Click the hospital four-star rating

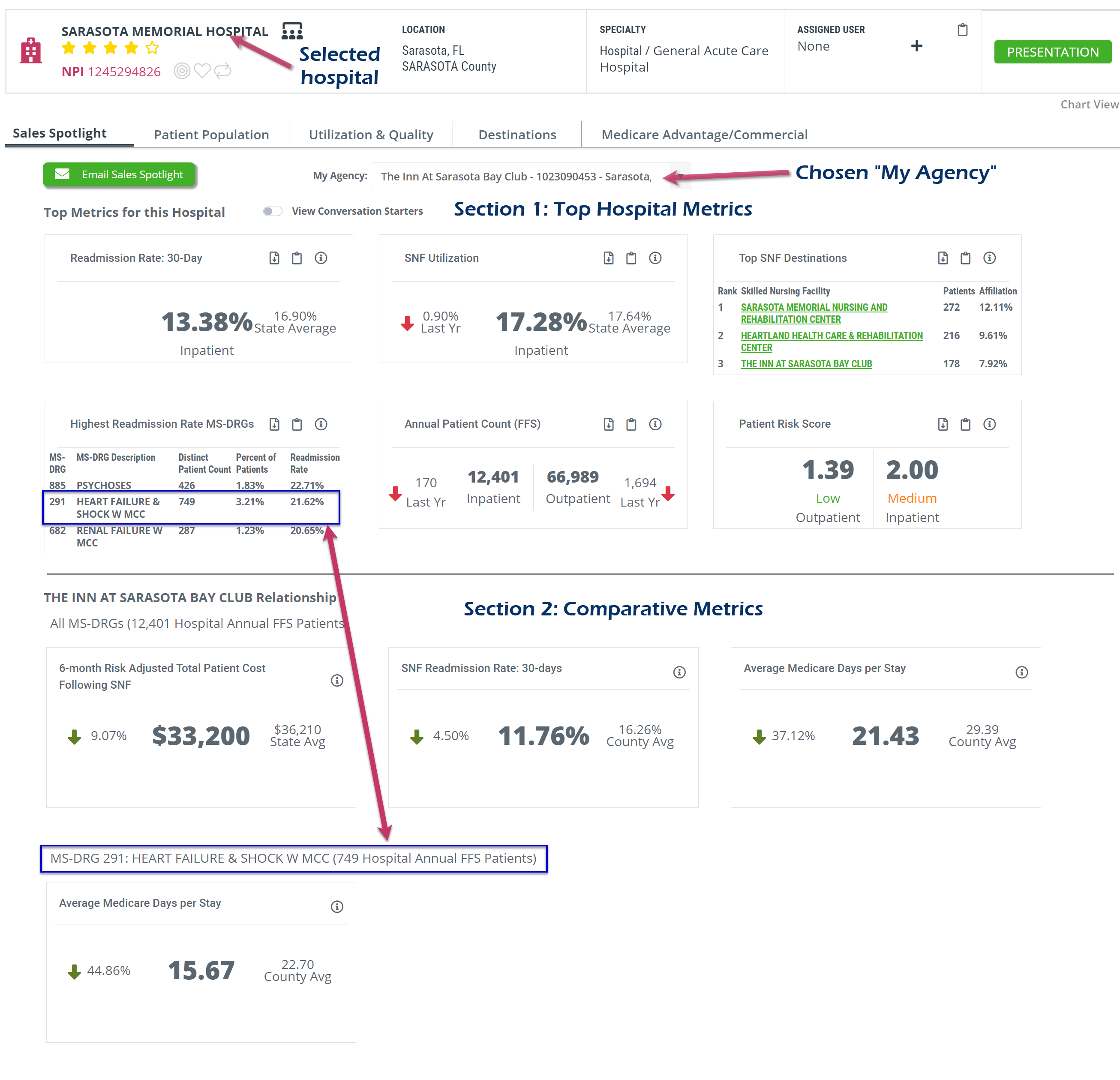[110, 48]
